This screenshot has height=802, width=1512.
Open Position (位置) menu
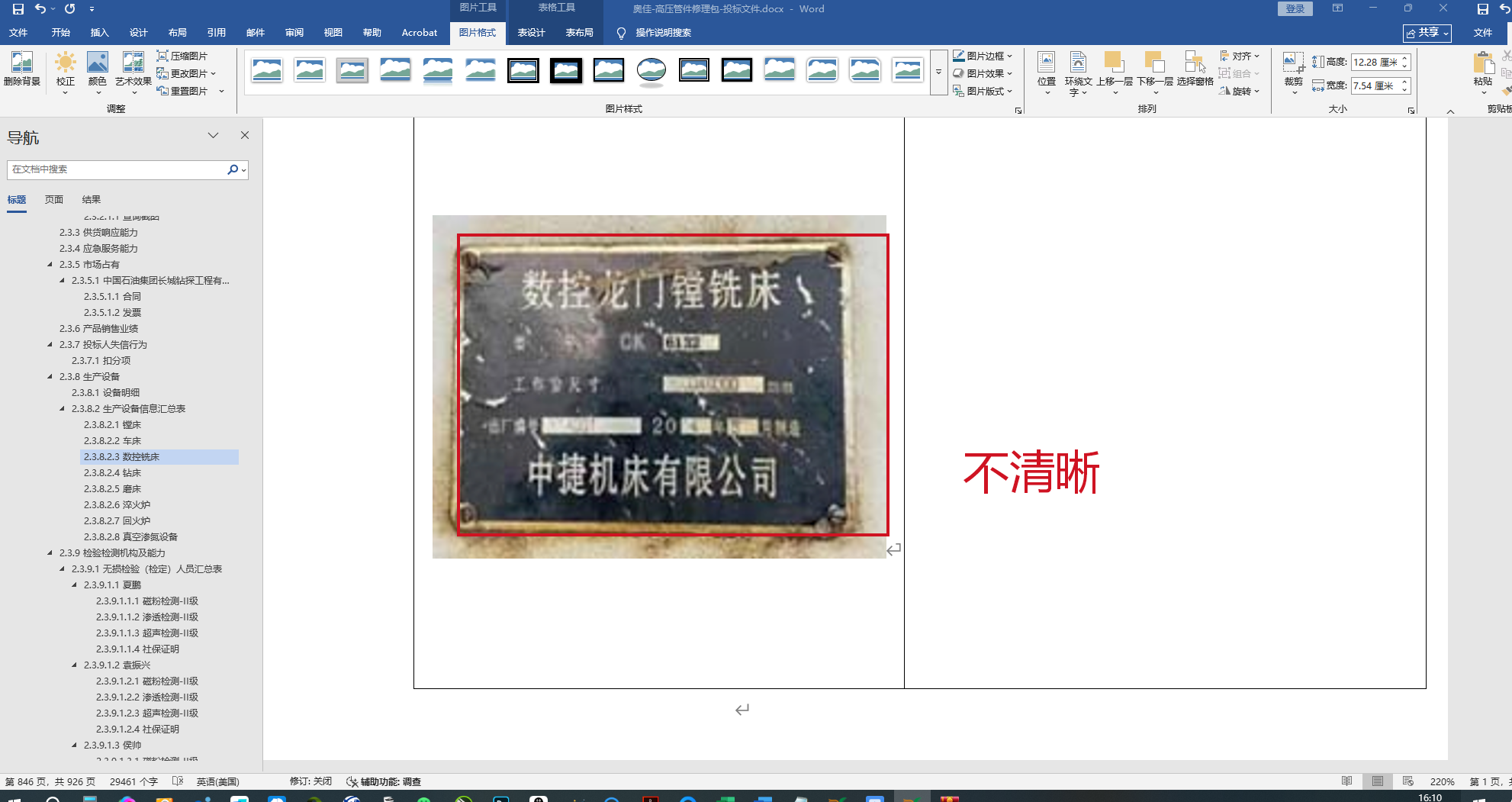click(x=1047, y=72)
